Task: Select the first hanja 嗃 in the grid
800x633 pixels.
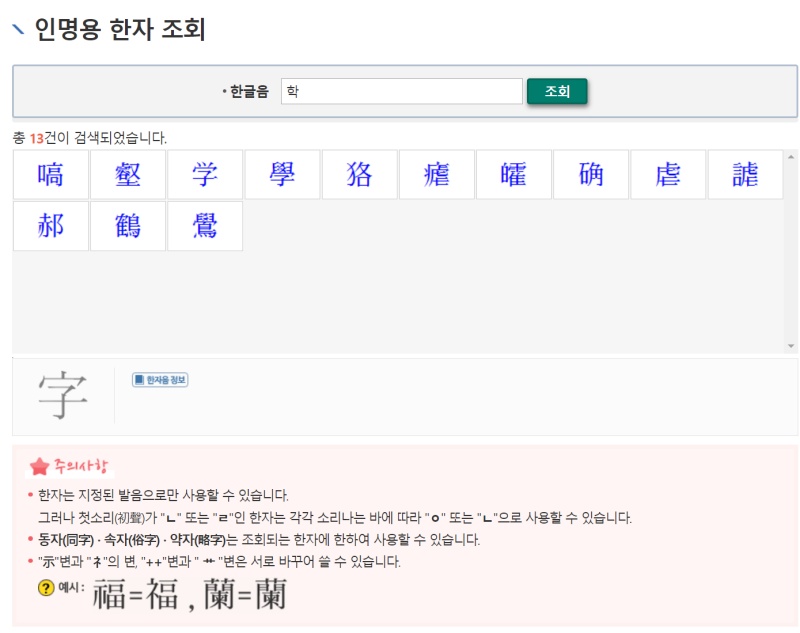Action: 50,173
